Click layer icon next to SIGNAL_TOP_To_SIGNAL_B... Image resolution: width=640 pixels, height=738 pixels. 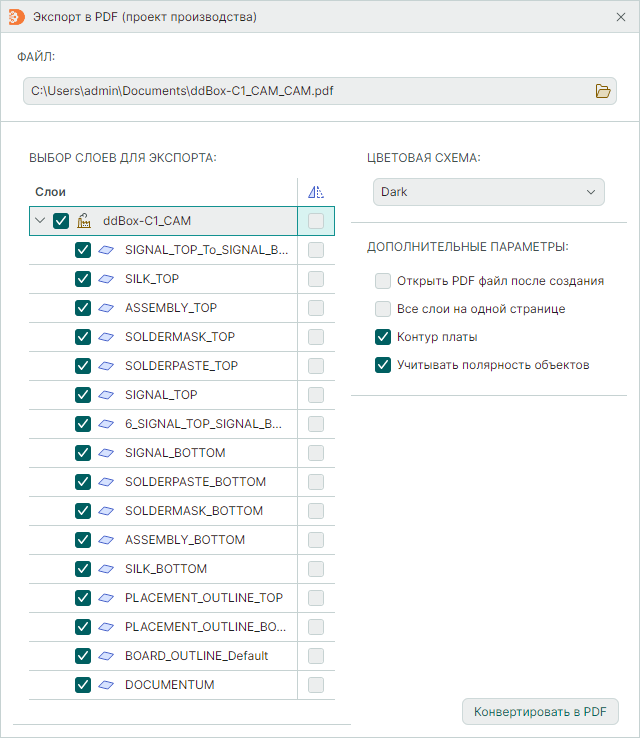click(106, 250)
